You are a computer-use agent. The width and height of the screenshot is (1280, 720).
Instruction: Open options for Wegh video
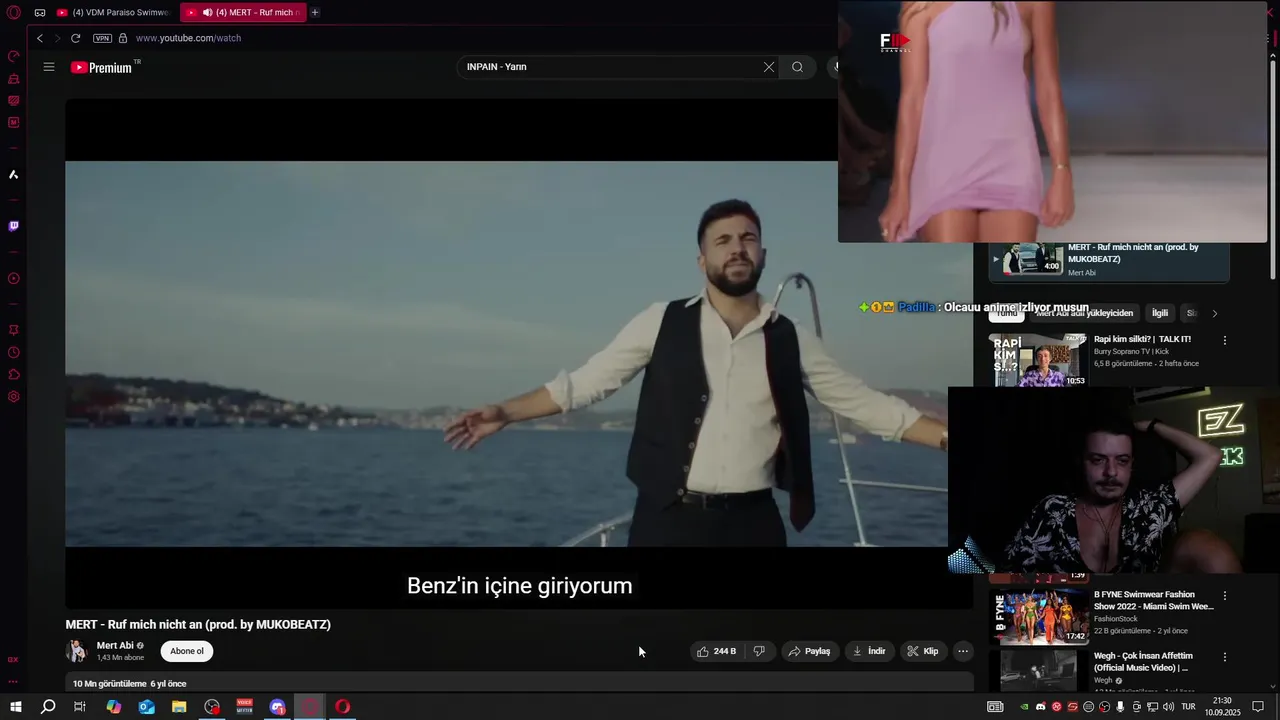[1224, 657]
